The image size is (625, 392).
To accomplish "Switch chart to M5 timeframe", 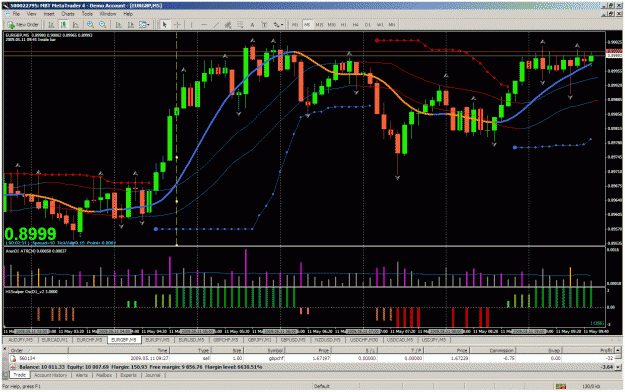I will coord(307,25).
